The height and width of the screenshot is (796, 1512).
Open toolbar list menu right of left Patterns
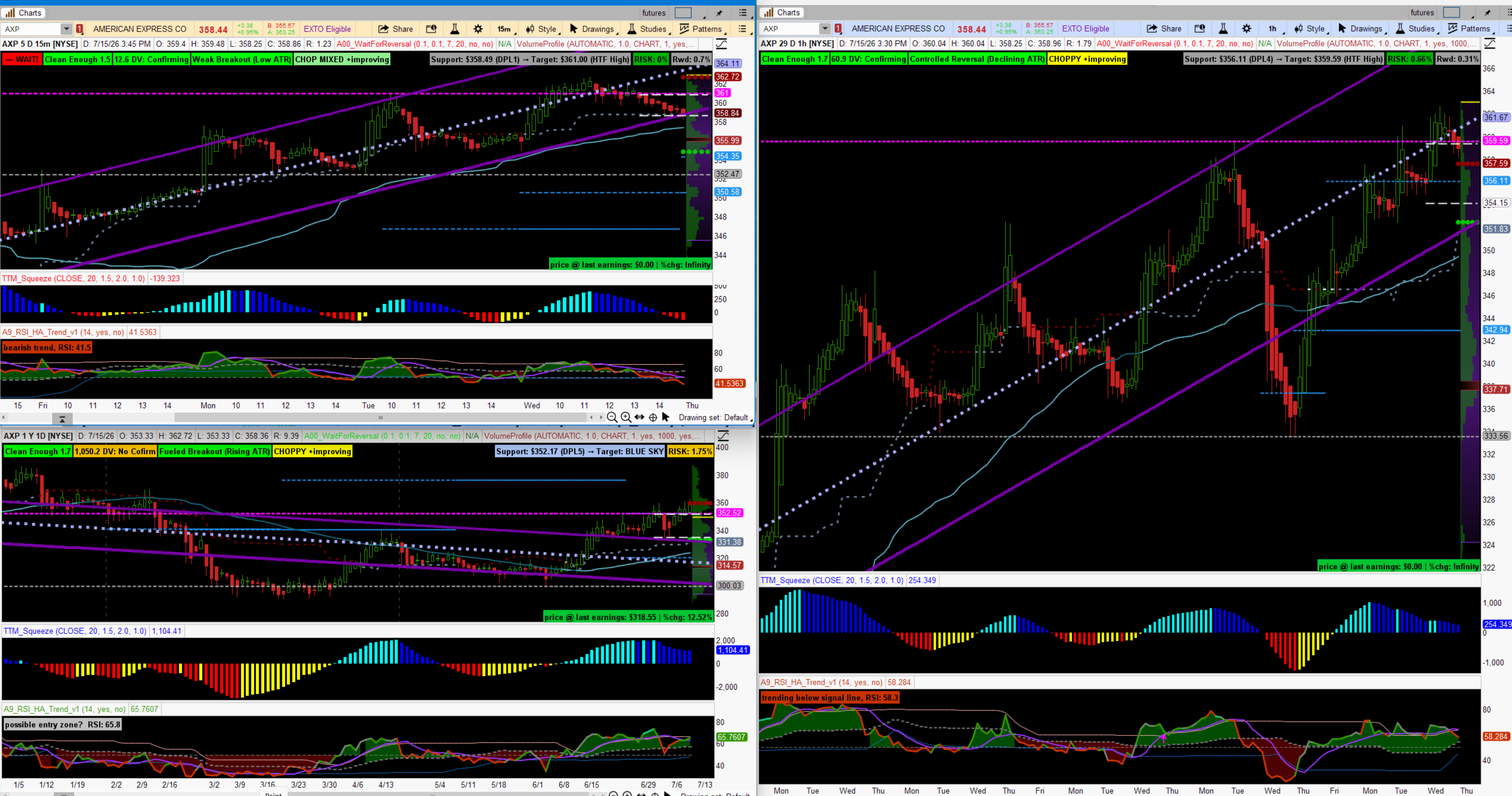(743, 29)
